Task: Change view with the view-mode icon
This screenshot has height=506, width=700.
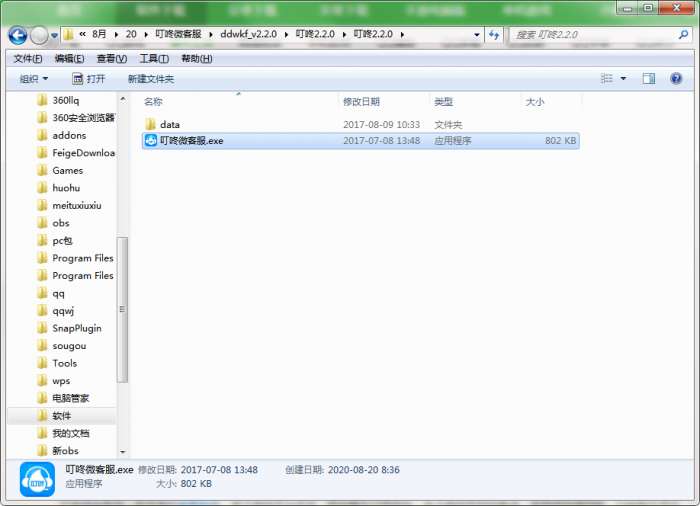Action: 607,79
